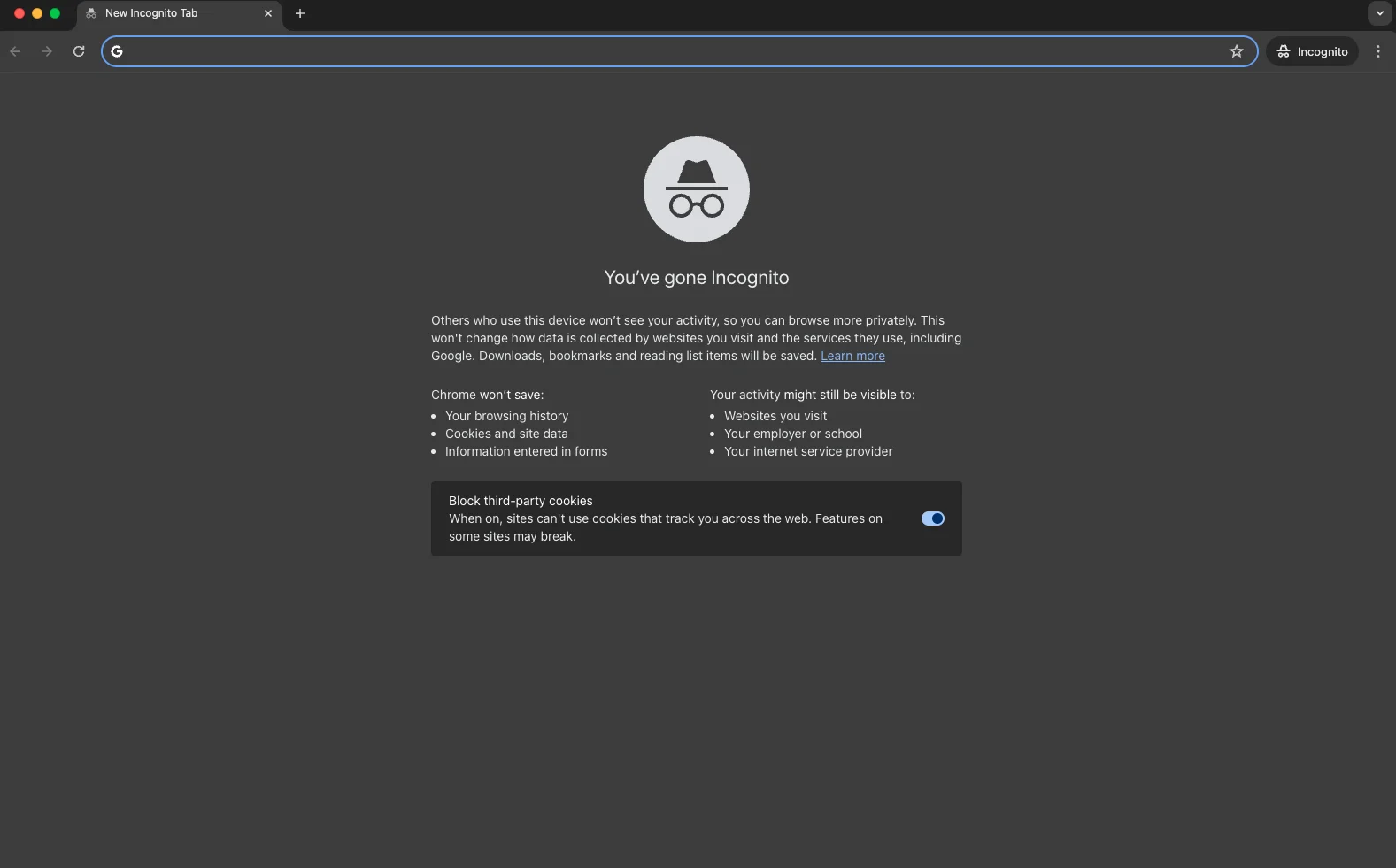Click the incognito icon on the tab
The height and width of the screenshot is (868, 1396).
(91, 13)
